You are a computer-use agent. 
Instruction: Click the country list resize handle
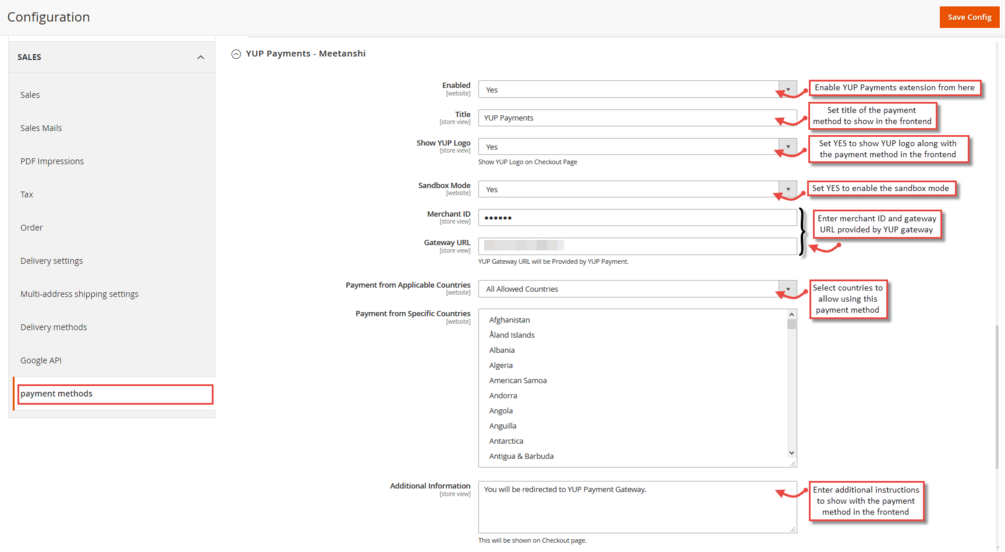point(792,463)
